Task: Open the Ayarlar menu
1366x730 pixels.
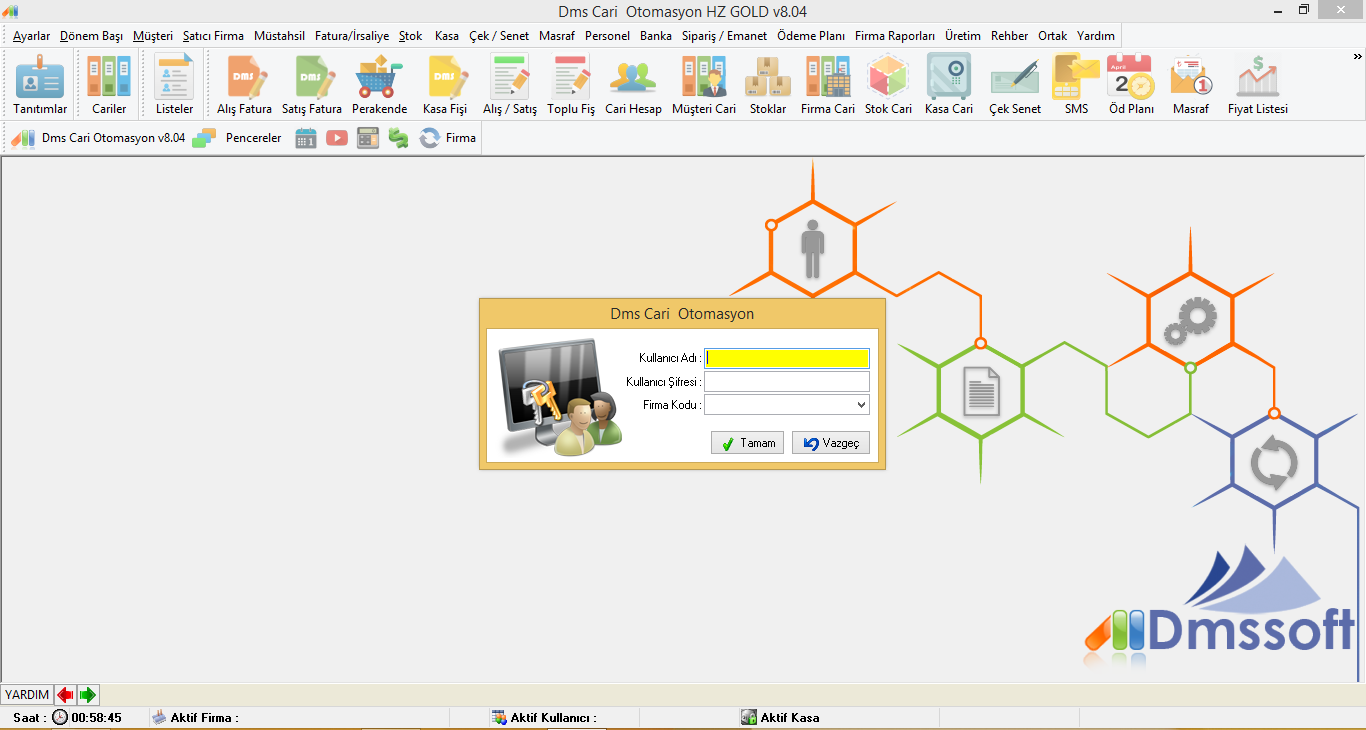Action: (31, 36)
